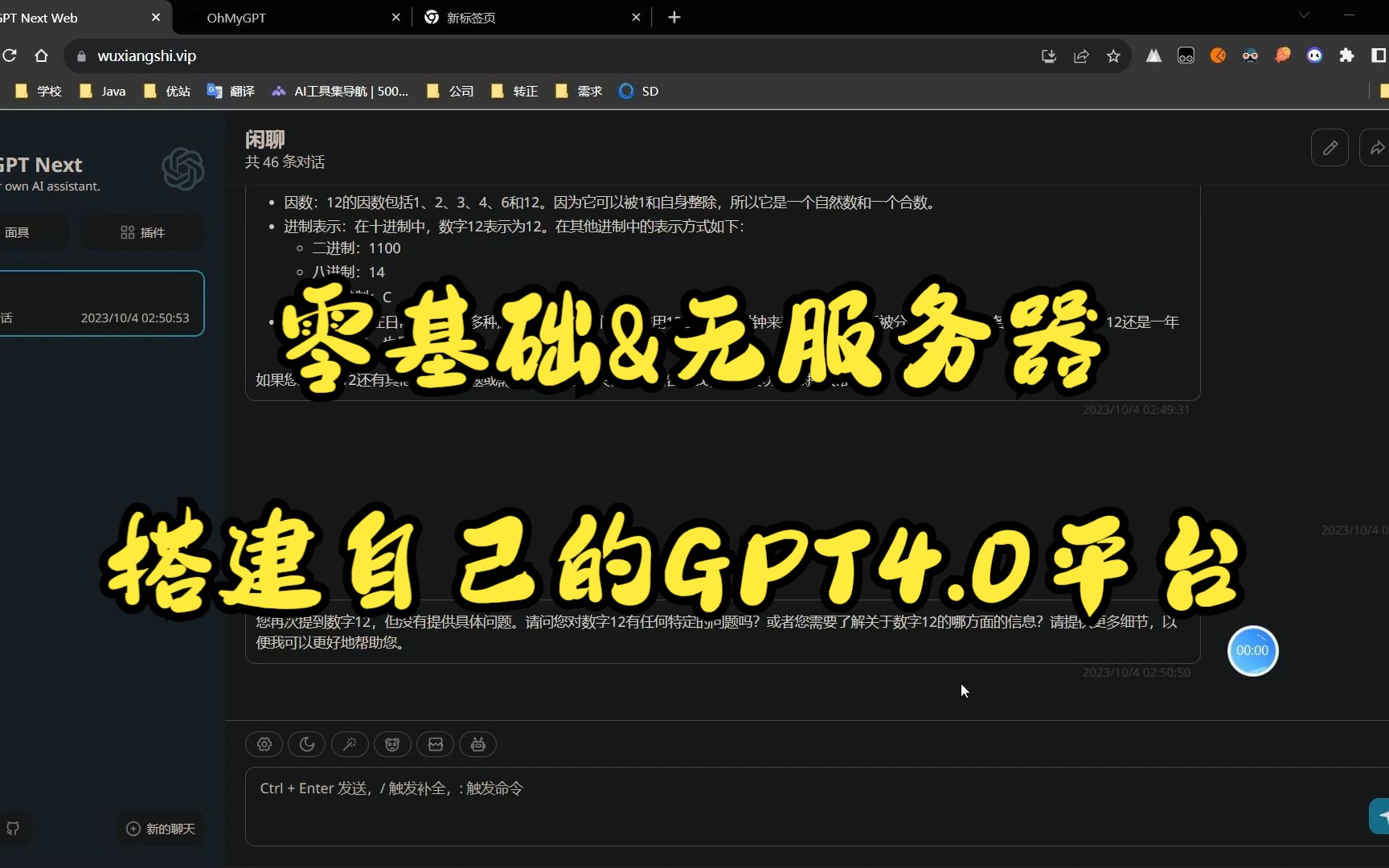Click the ChatGPT logo in sidebar

182,169
